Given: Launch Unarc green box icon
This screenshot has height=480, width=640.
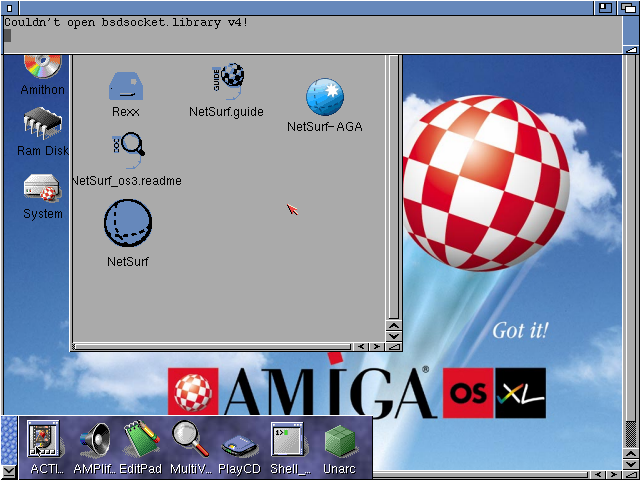Looking at the screenshot, I should (340, 440).
